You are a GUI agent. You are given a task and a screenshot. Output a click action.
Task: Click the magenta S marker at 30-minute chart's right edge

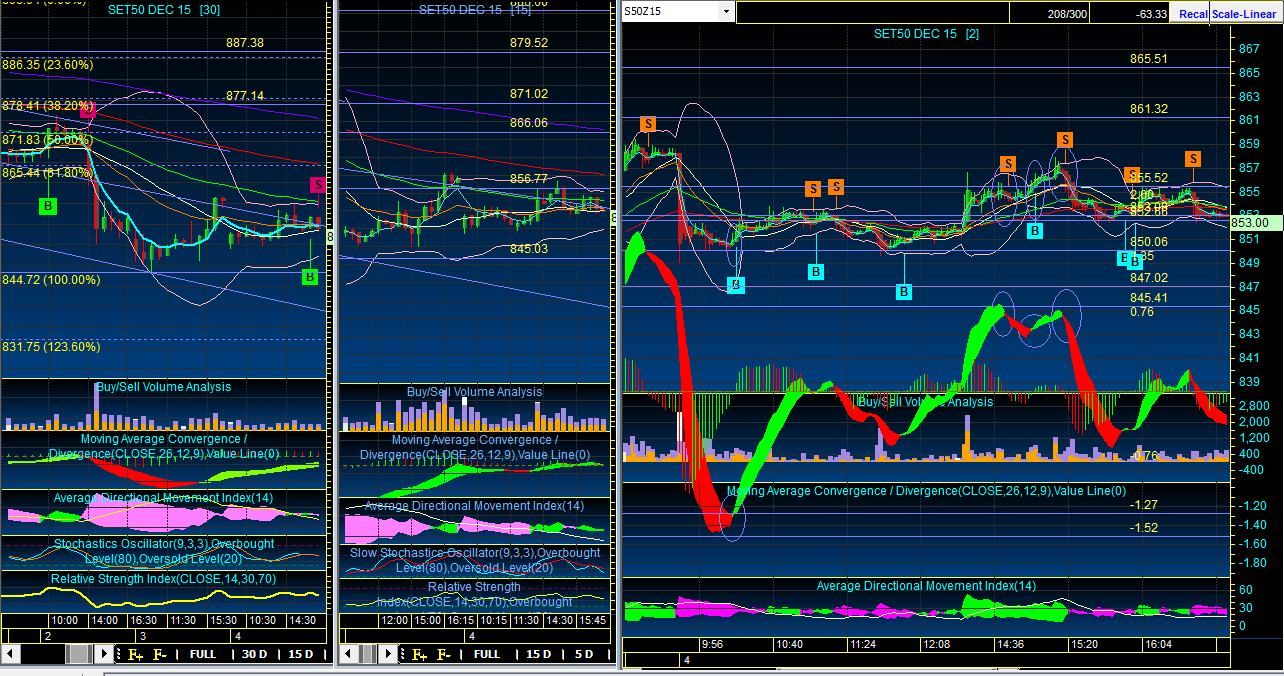pos(317,185)
